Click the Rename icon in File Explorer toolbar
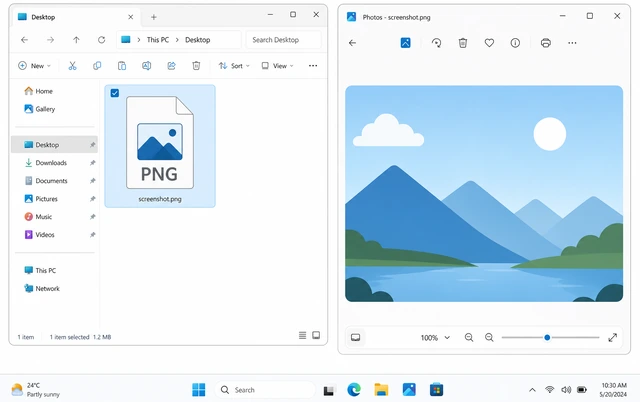Screen dimensions: 640x402 [x=147, y=66]
